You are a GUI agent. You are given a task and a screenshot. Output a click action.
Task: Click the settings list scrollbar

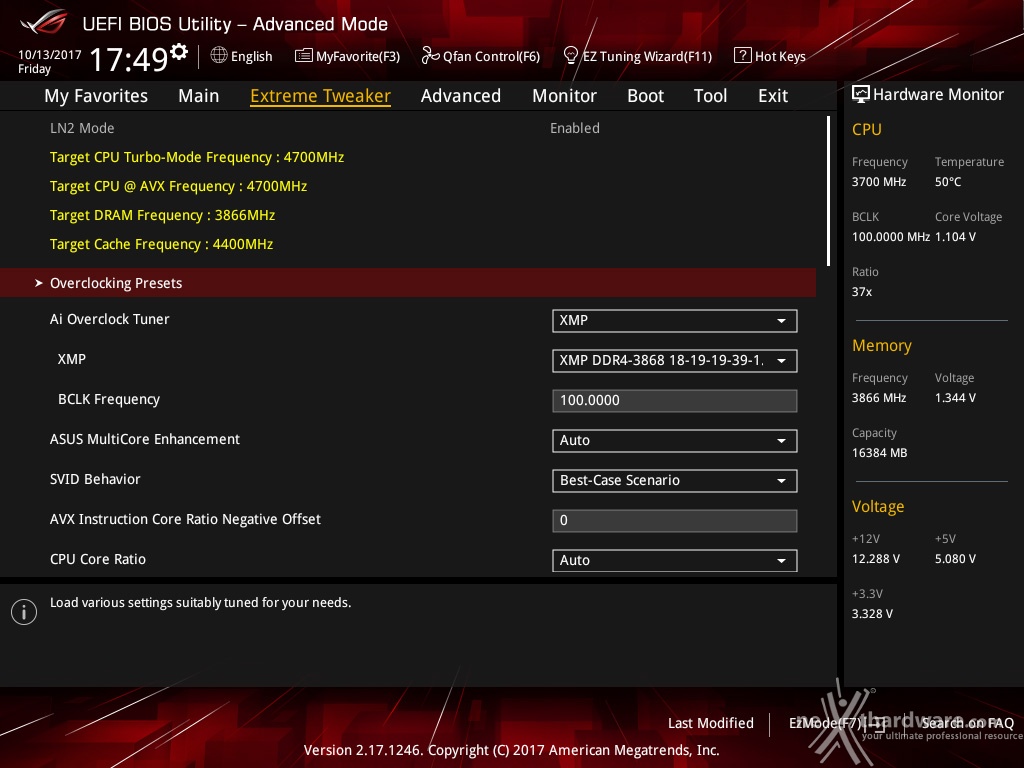(x=828, y=191)
